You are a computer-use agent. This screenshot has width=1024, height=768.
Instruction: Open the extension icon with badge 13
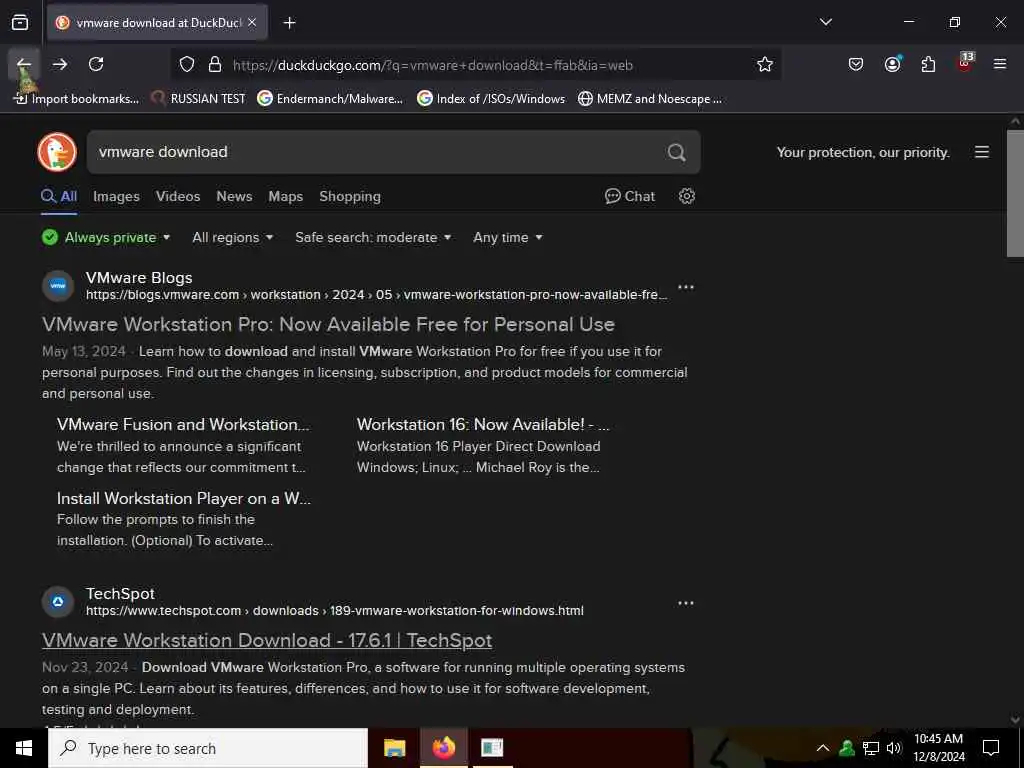point(965,63)
